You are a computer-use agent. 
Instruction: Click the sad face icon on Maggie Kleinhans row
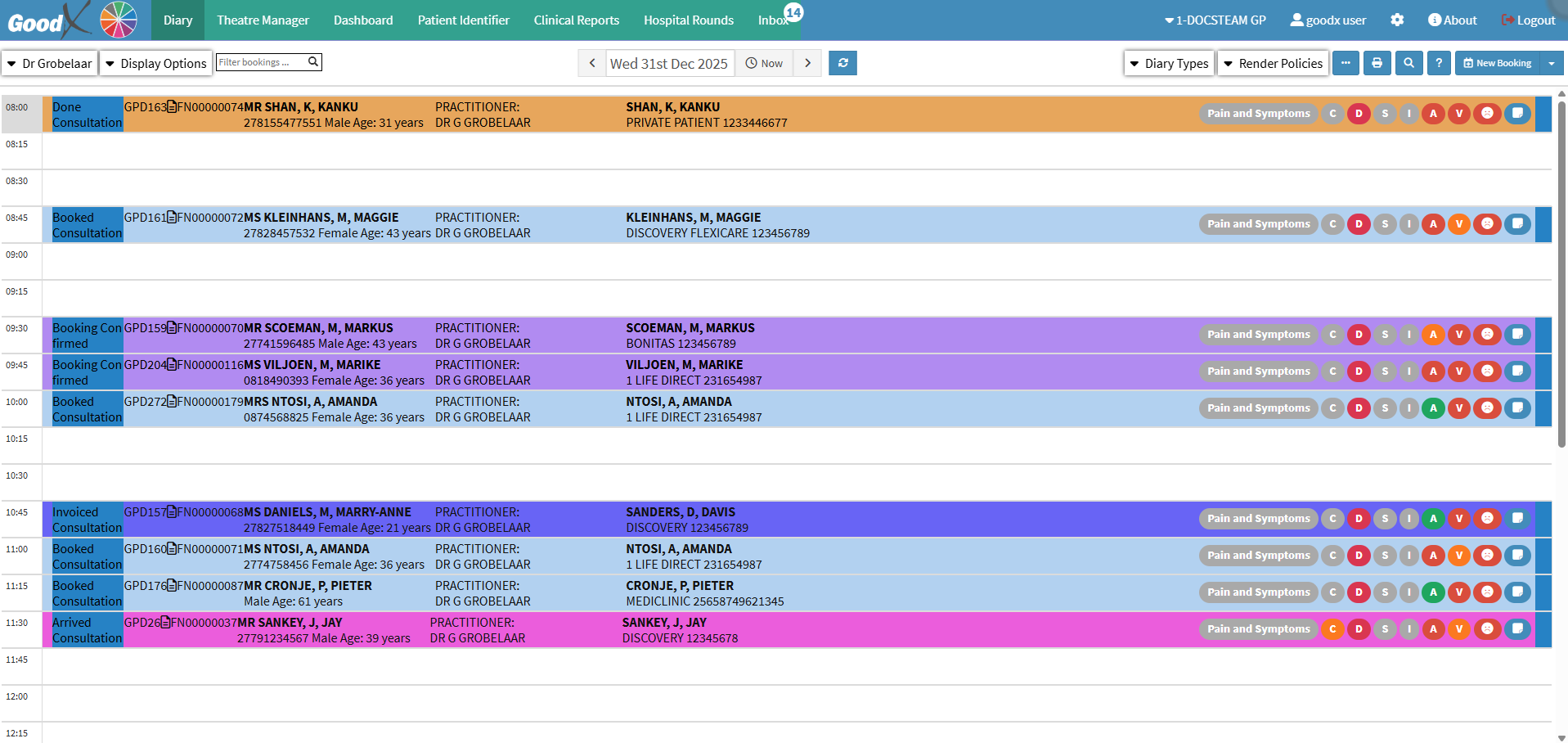(x=1487, y=224)
